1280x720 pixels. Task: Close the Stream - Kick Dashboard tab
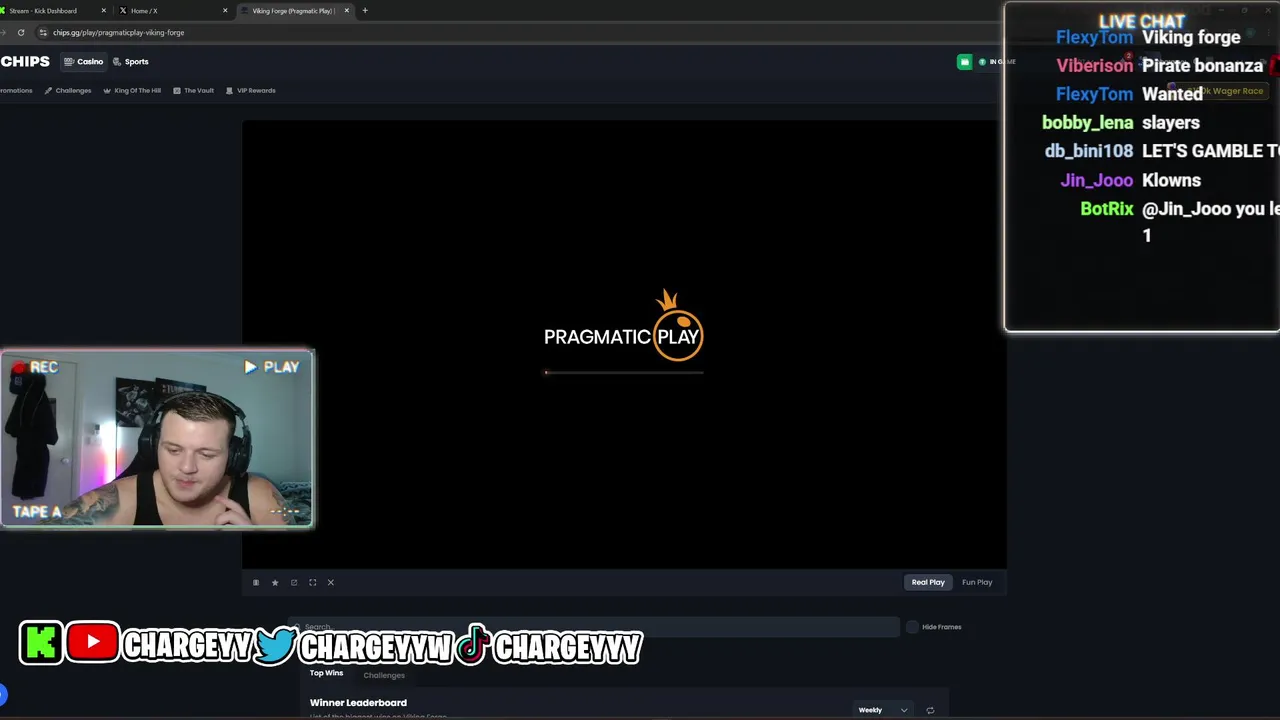[x=103, y=11]
